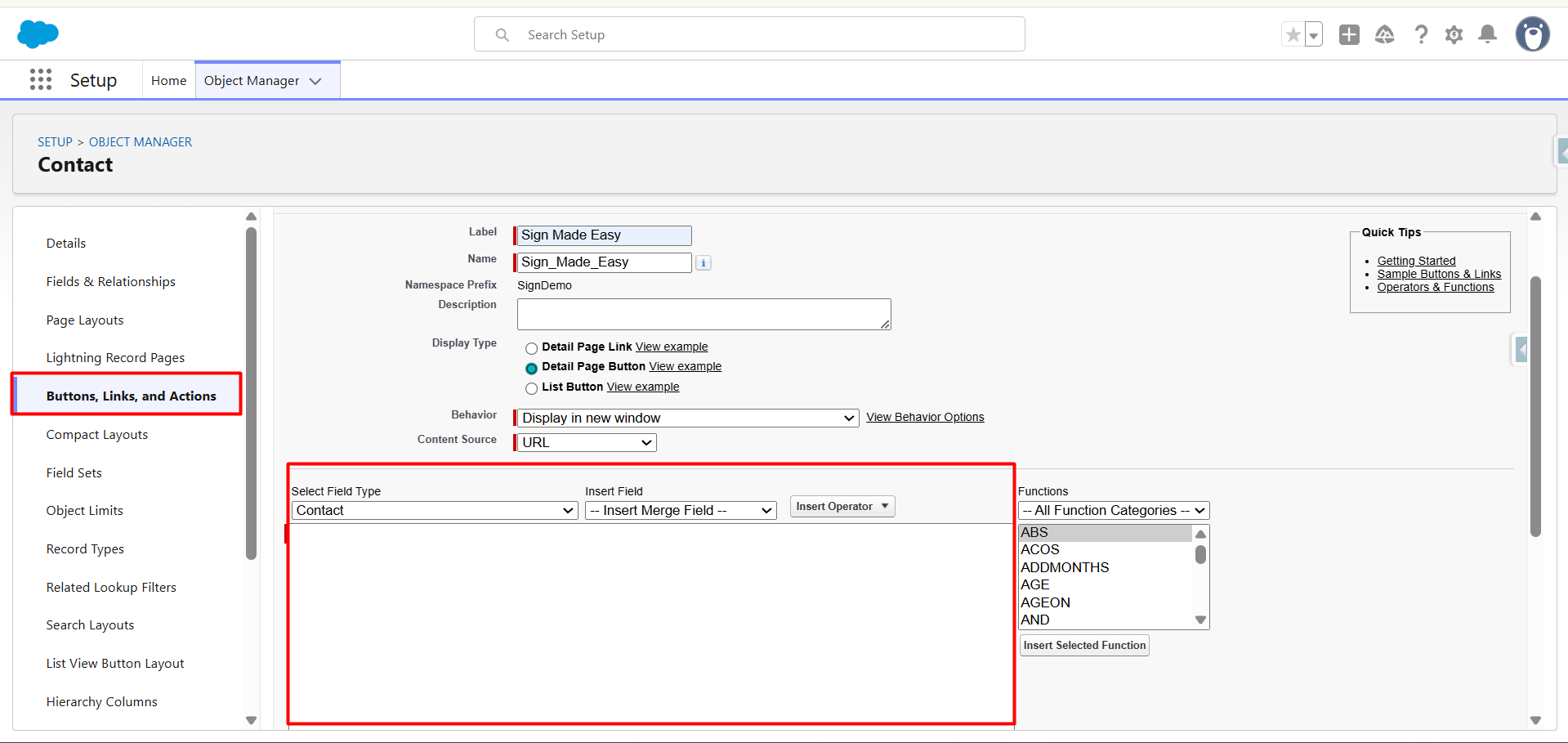Choose the List Button radio option
This screenshot has height=743, width=1568.
click(531, 388)
